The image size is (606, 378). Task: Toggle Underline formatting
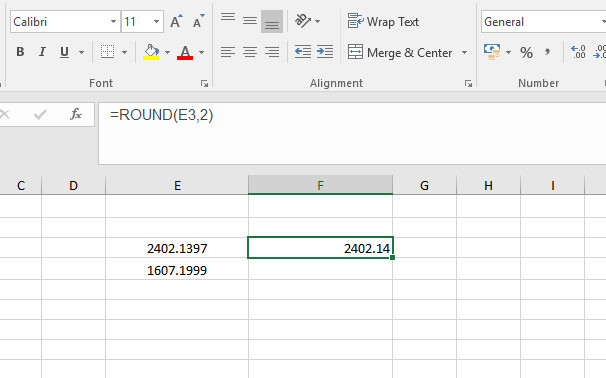(x=64, y=52)
